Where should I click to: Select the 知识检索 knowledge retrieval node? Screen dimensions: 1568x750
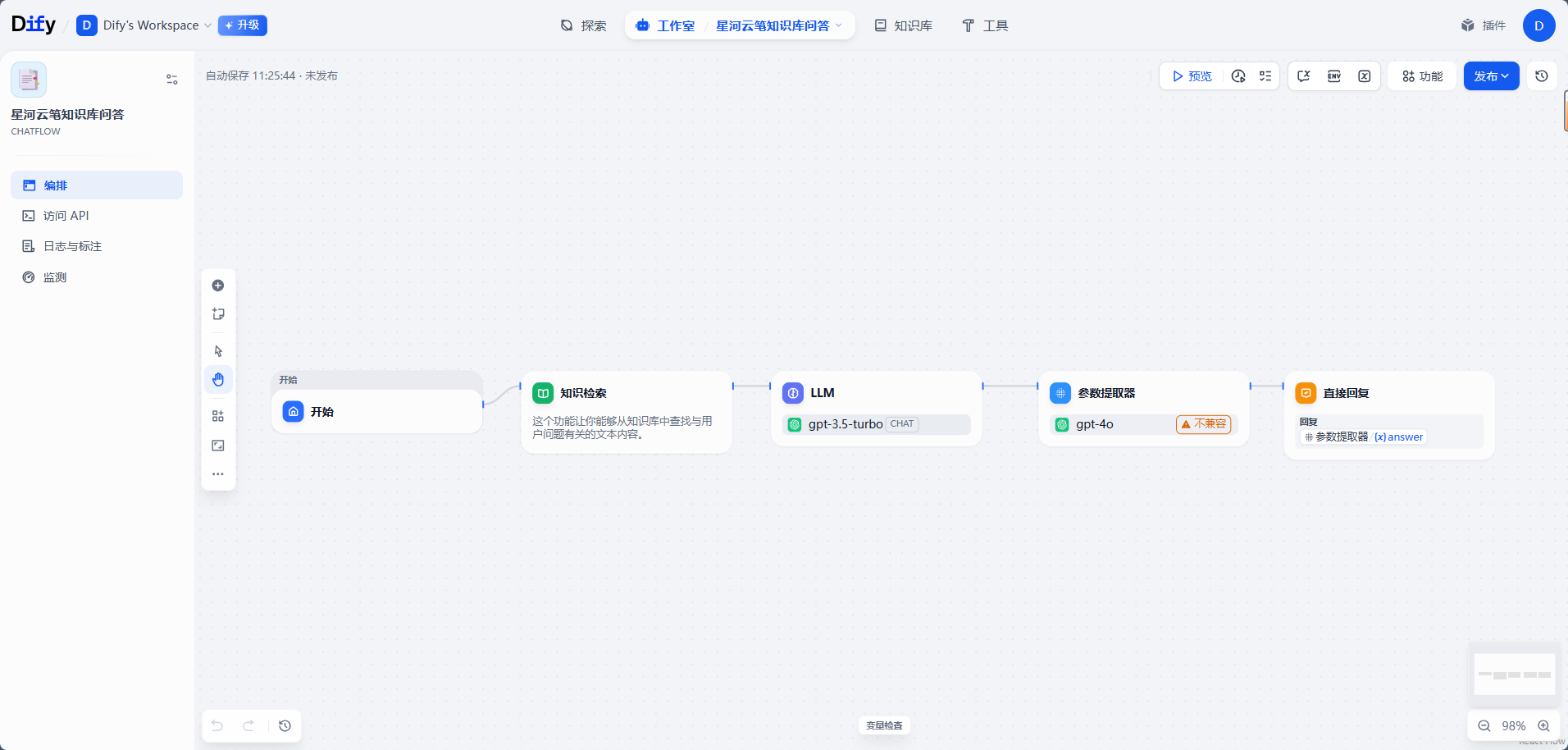pyautogui.click(x=627, y=412)
